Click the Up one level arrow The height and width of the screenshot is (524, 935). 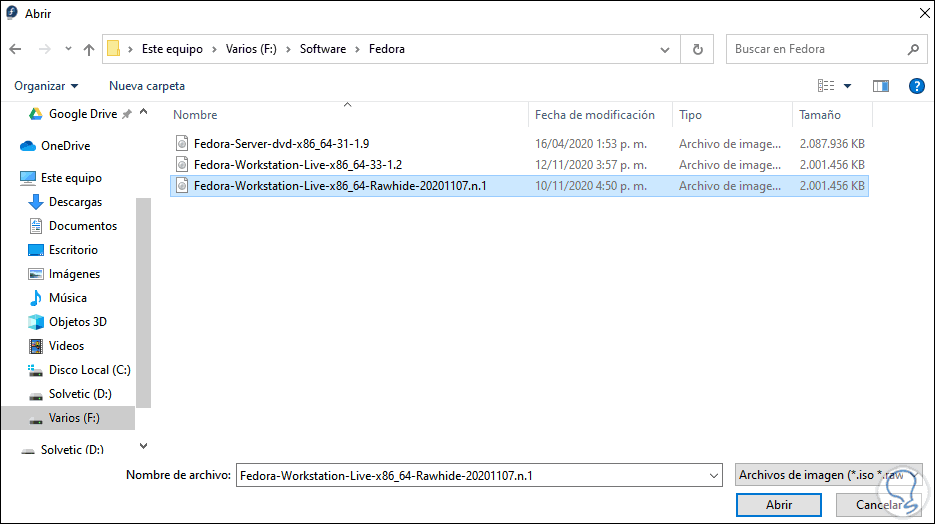89,49
